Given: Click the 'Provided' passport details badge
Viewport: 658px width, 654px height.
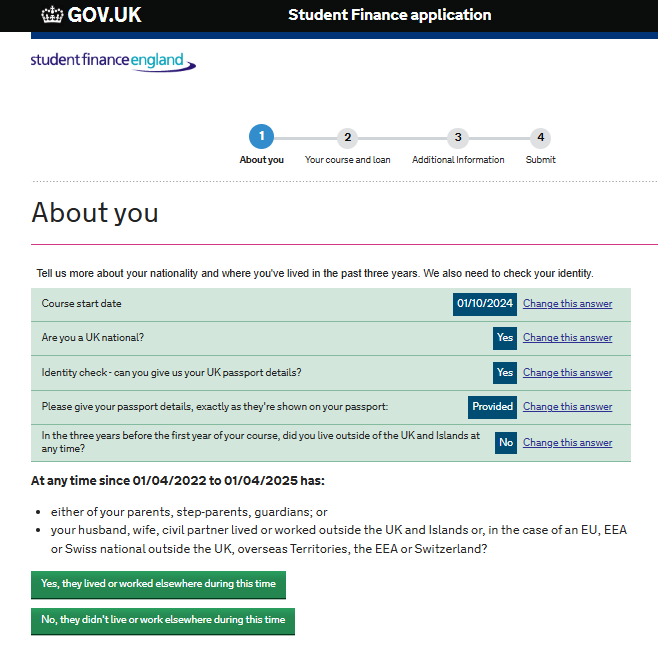Looking at the screenshot, I should (492, 407).
